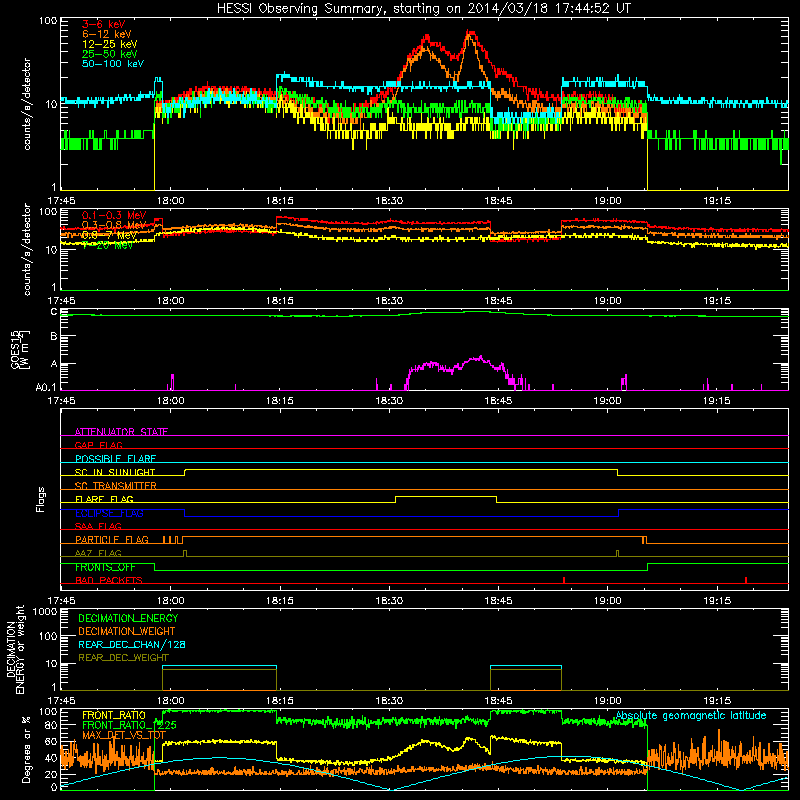Click the C level tick label on GOES panel

(54, 312)
